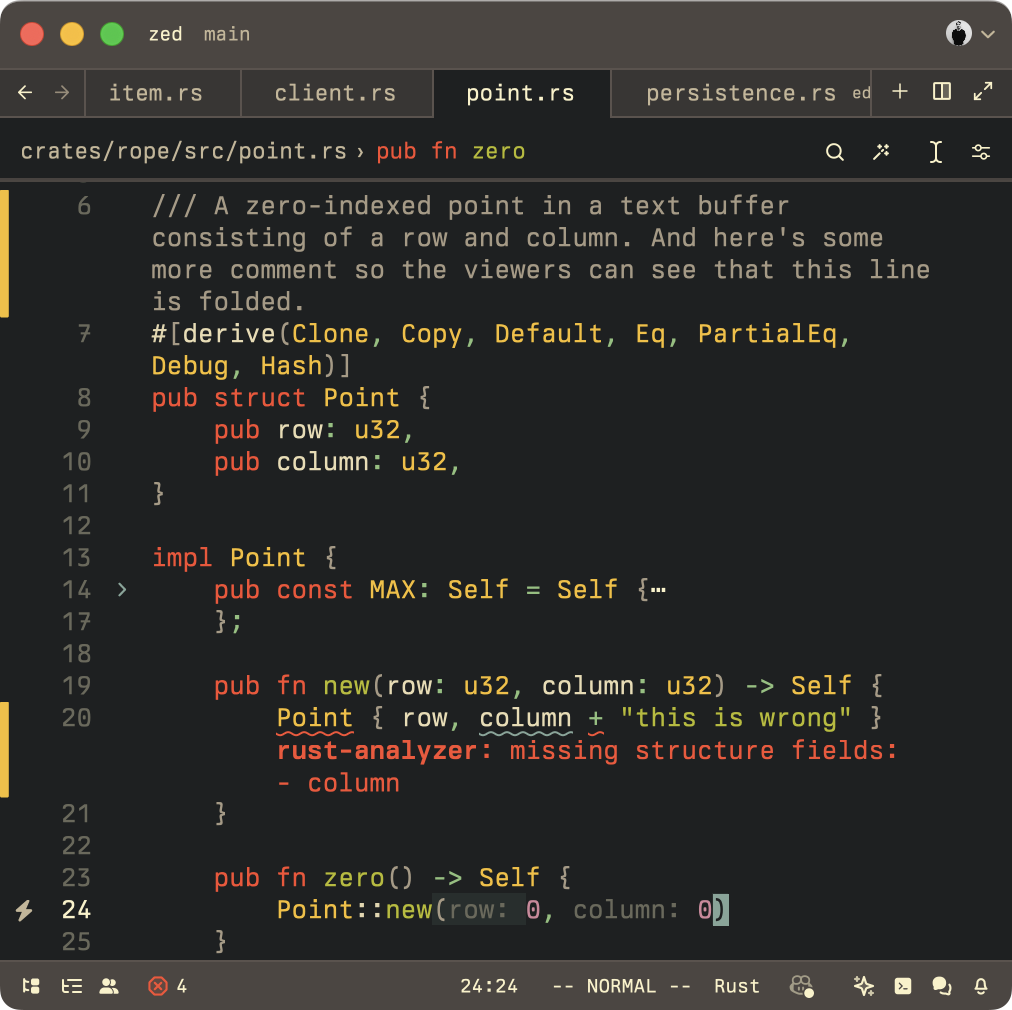Click the Copilot icon in status bar
Image resolution: width=1012 pixels, height=1010 pixels.
coord(800,986)
